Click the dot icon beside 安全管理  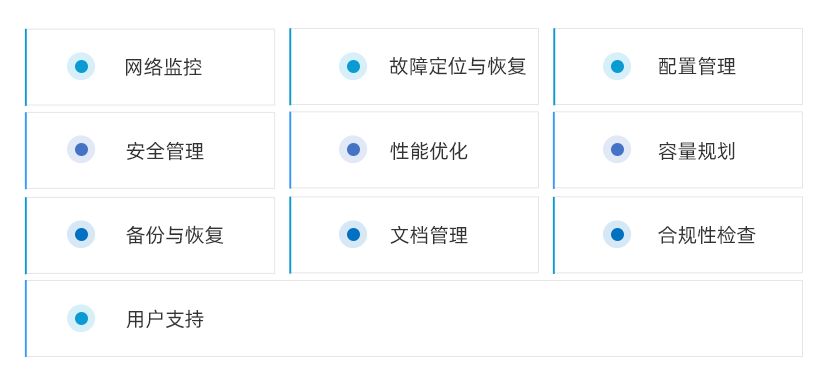(x=81, y=149)
